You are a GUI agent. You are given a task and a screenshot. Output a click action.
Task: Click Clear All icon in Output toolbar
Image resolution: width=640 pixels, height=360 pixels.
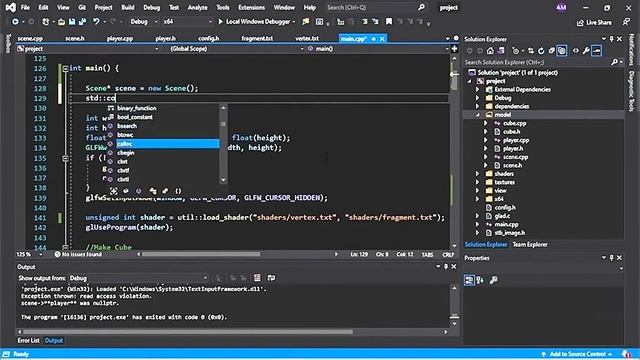[257, 278]
